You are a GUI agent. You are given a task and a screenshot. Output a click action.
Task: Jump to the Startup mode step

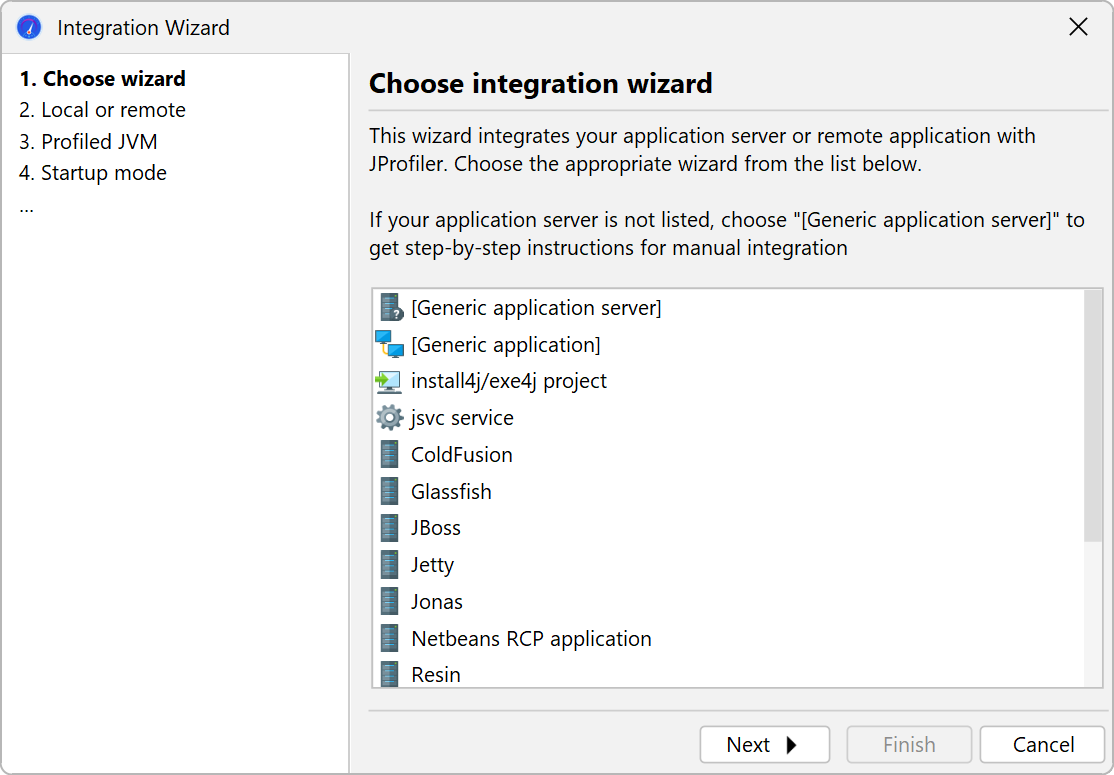pos(93,173)
